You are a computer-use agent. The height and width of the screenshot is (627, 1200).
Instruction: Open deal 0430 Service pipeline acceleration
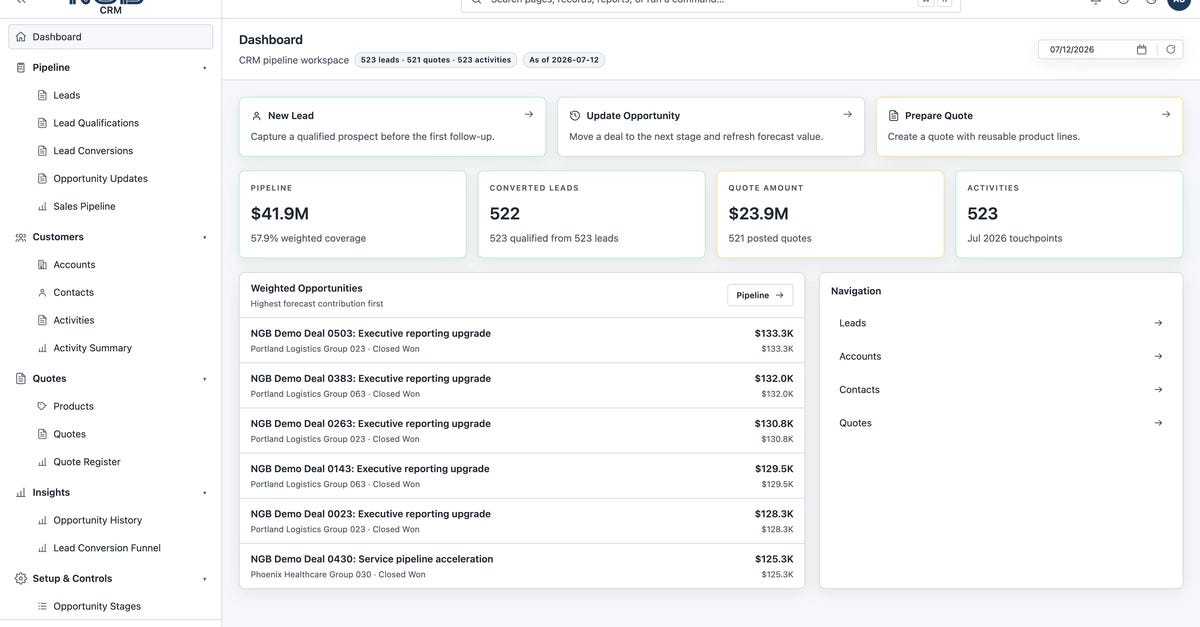pyautogui.click(x=522, y=566)
